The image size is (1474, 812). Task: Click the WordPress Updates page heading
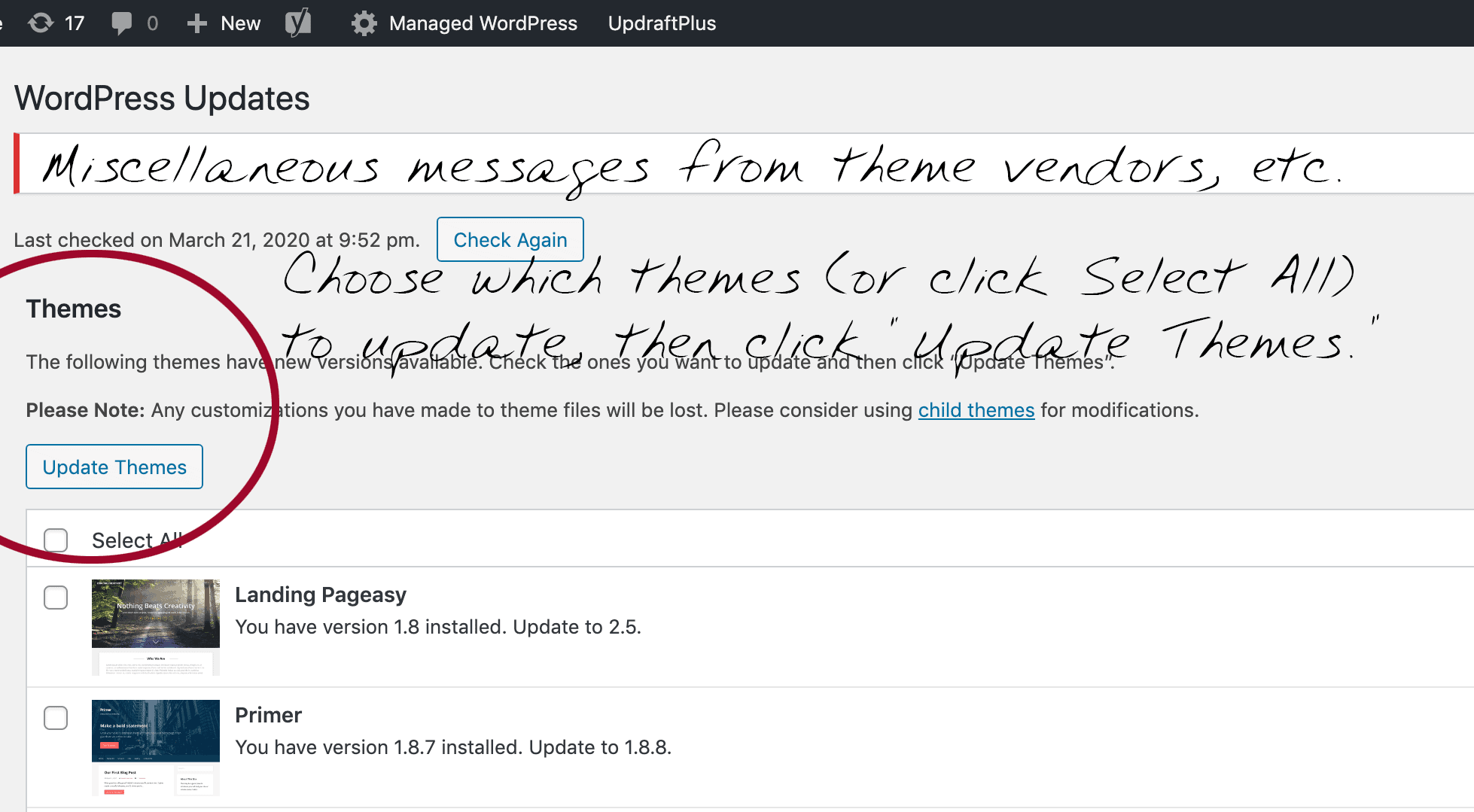click(162, 99)
